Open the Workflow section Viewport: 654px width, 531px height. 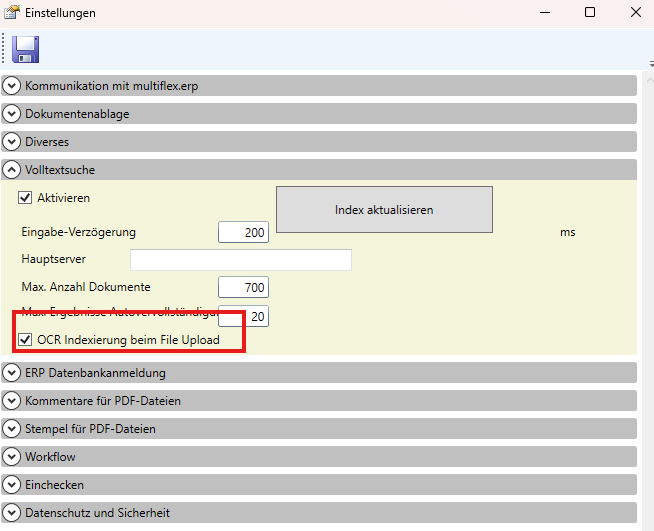point(12,457)
